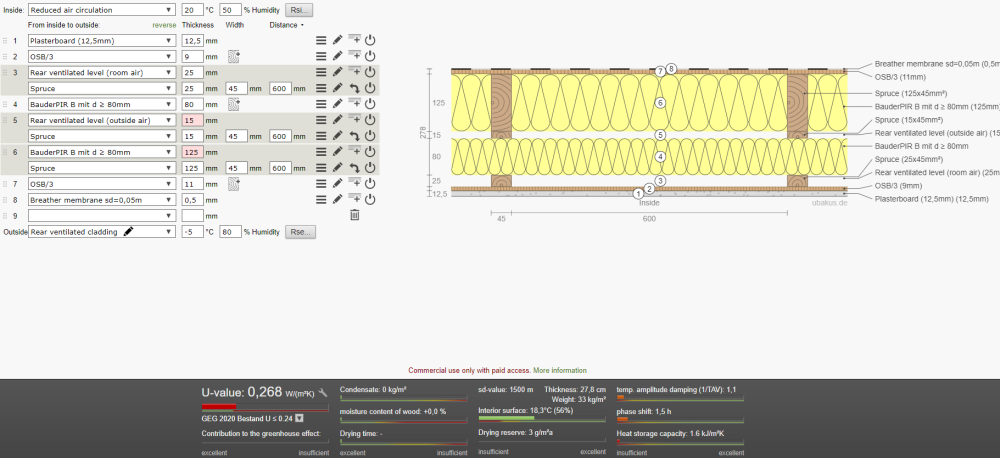Click the phase shift rating bar
This screenshot has height=458, width=1000.
coord(680,420)
